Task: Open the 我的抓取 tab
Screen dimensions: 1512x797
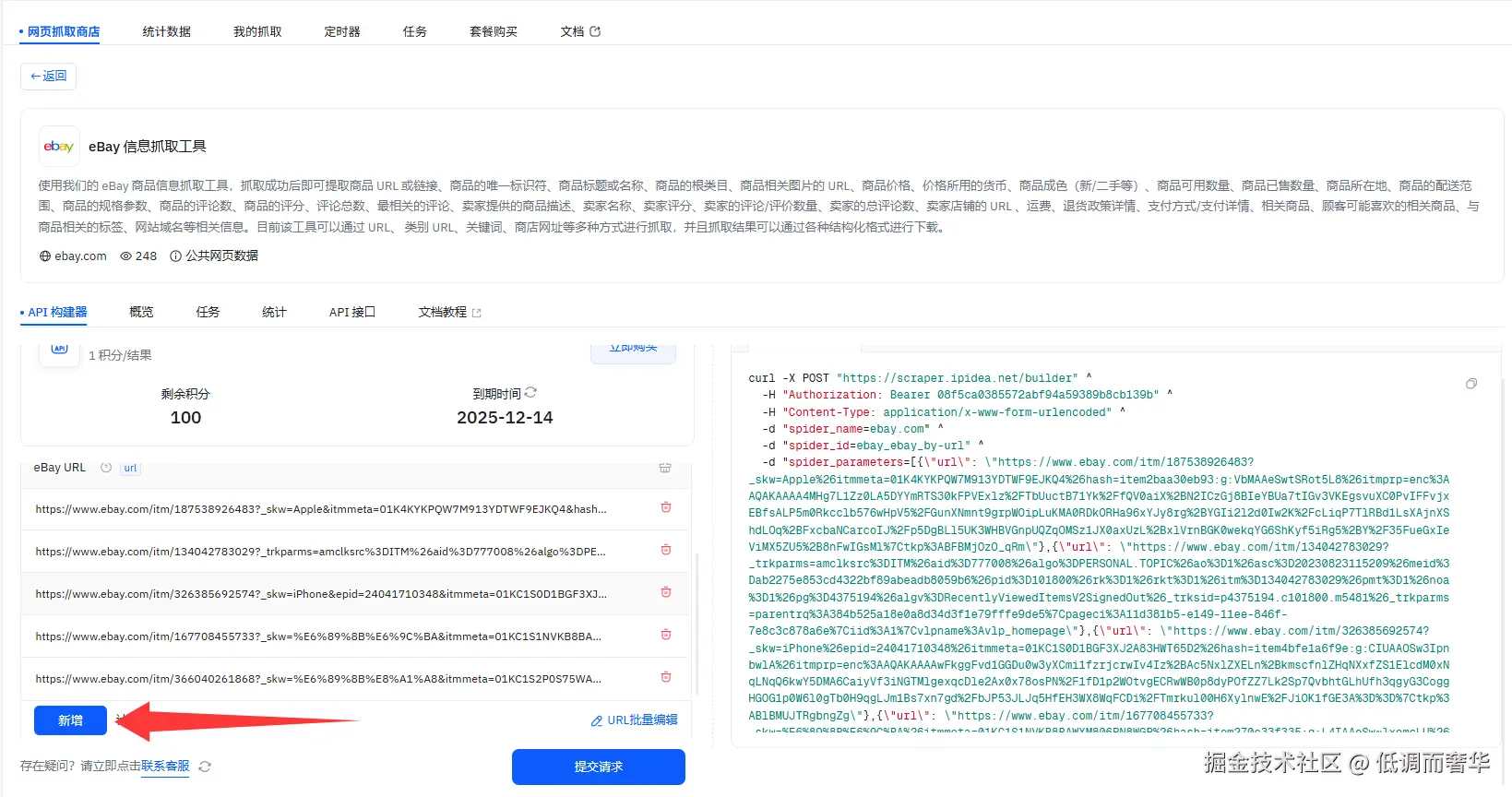Action: (257, 31)
